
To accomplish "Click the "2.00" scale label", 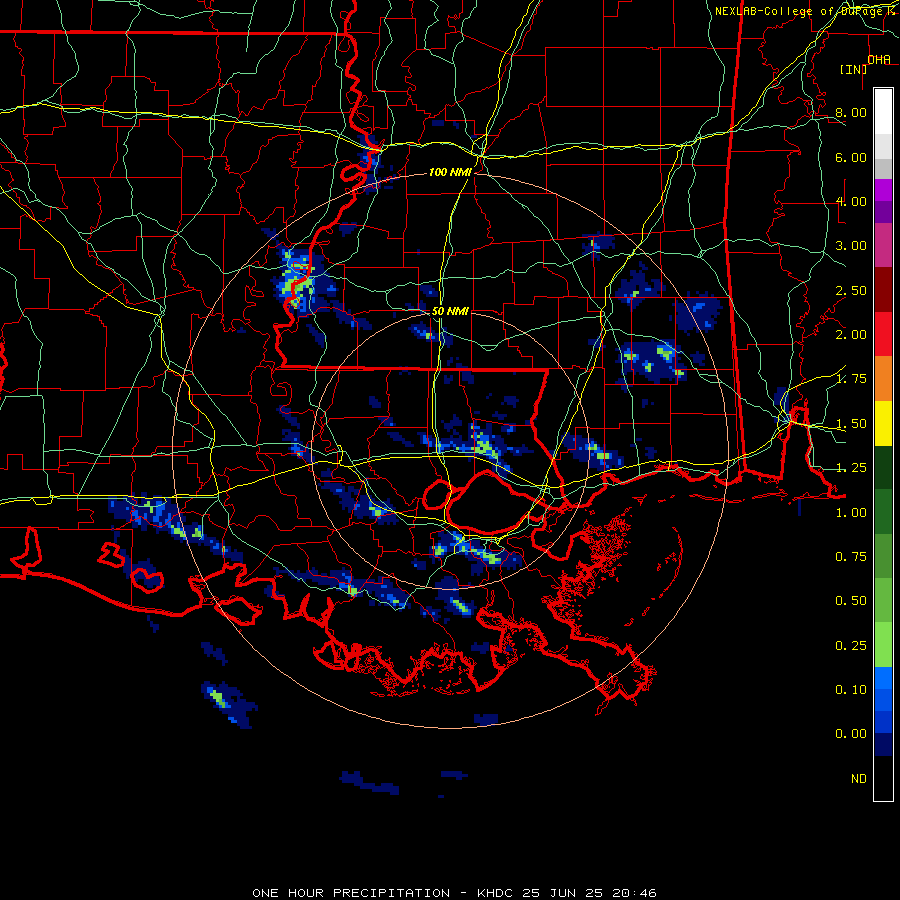I will [x=851, y=335].
